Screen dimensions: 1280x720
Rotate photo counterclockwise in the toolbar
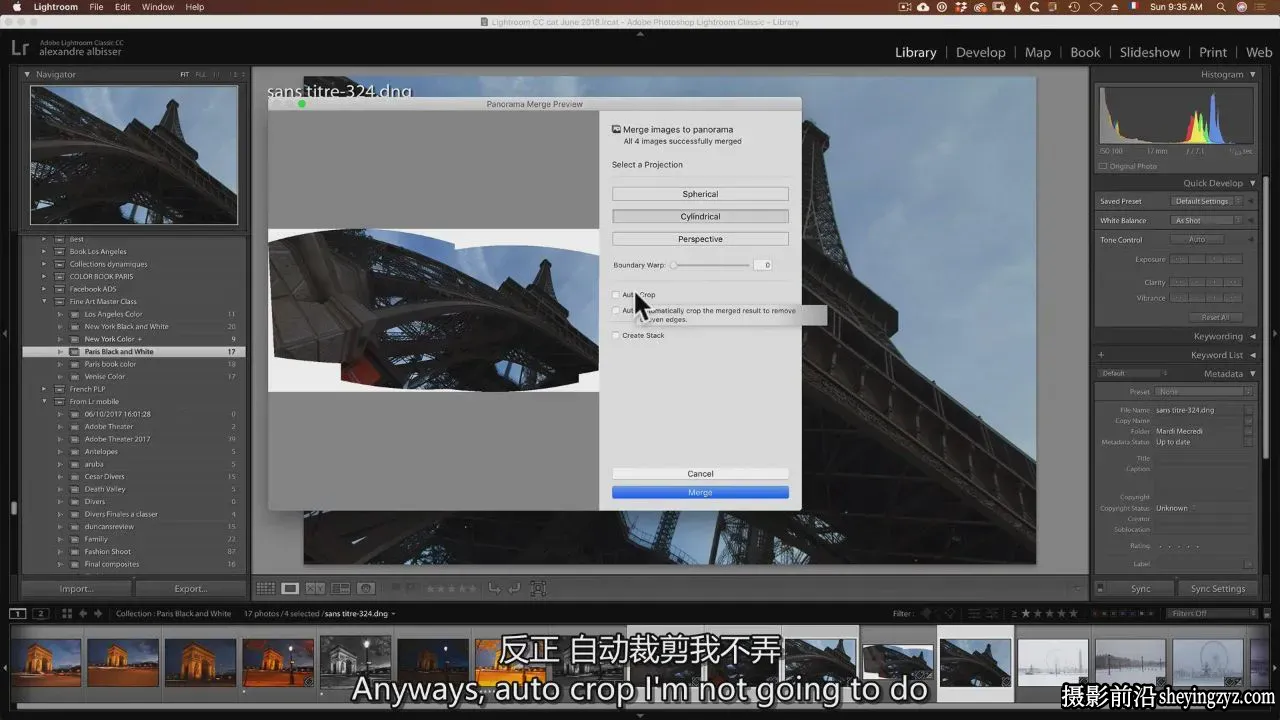[494, 589]
